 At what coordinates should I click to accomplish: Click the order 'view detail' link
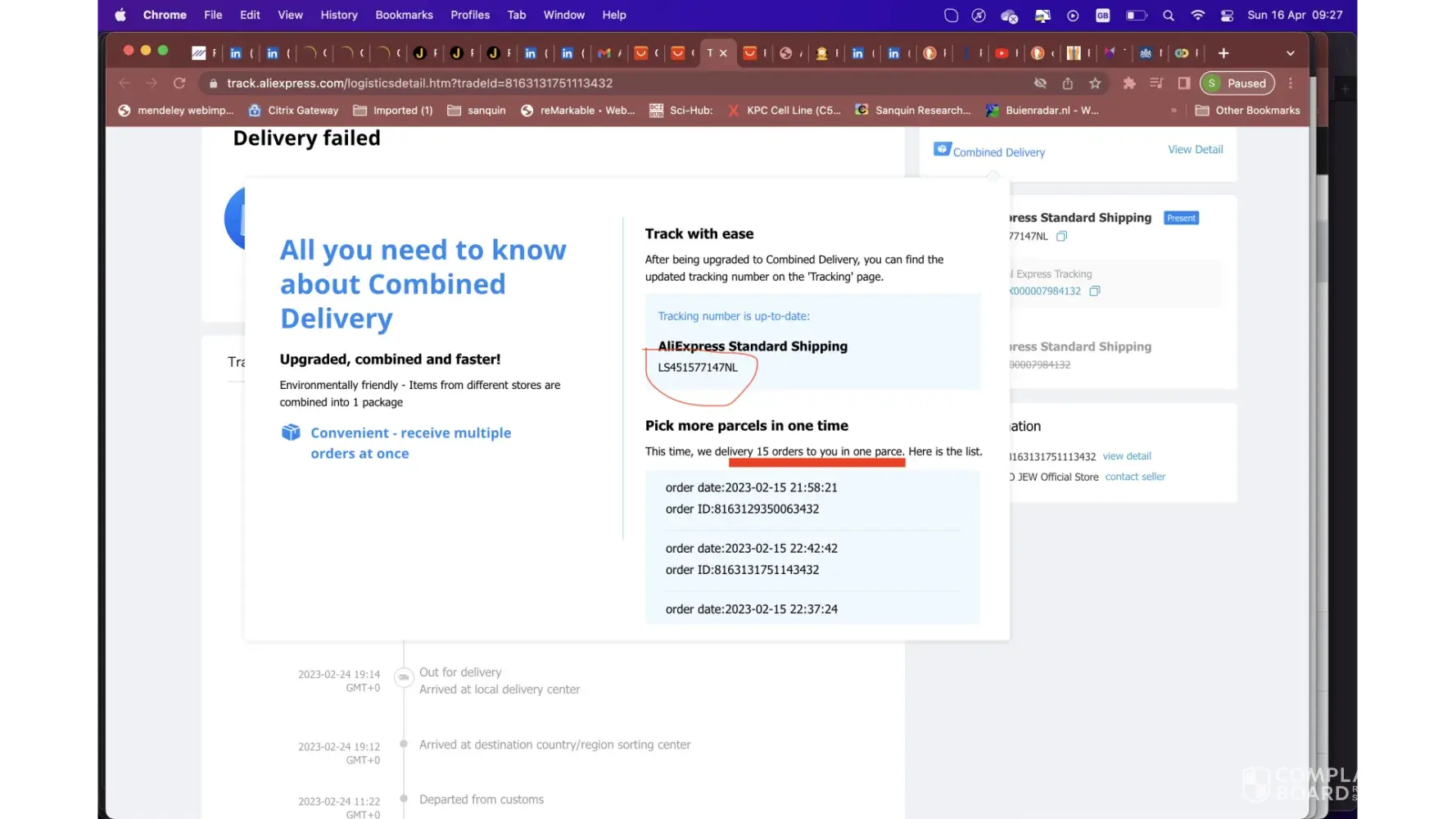[1127, 456]
